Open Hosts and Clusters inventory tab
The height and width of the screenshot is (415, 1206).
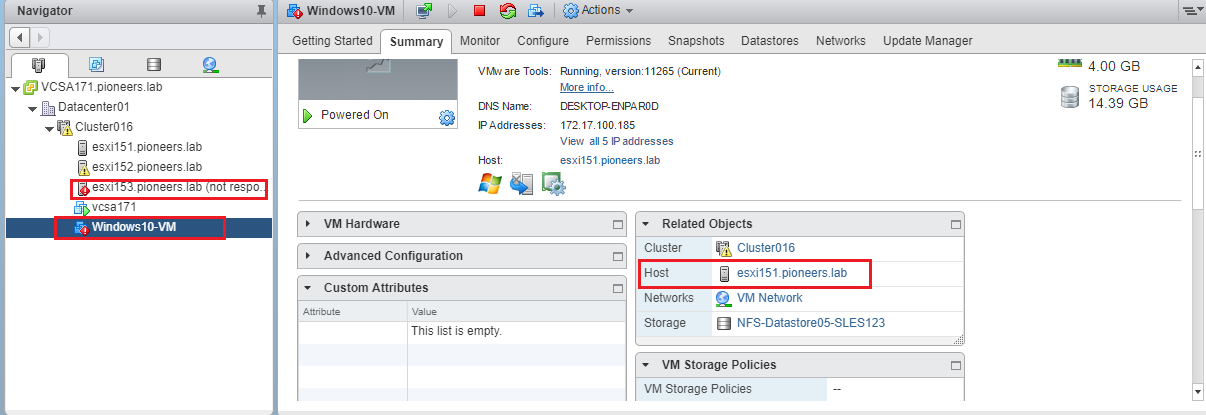[x=38, y=65]
